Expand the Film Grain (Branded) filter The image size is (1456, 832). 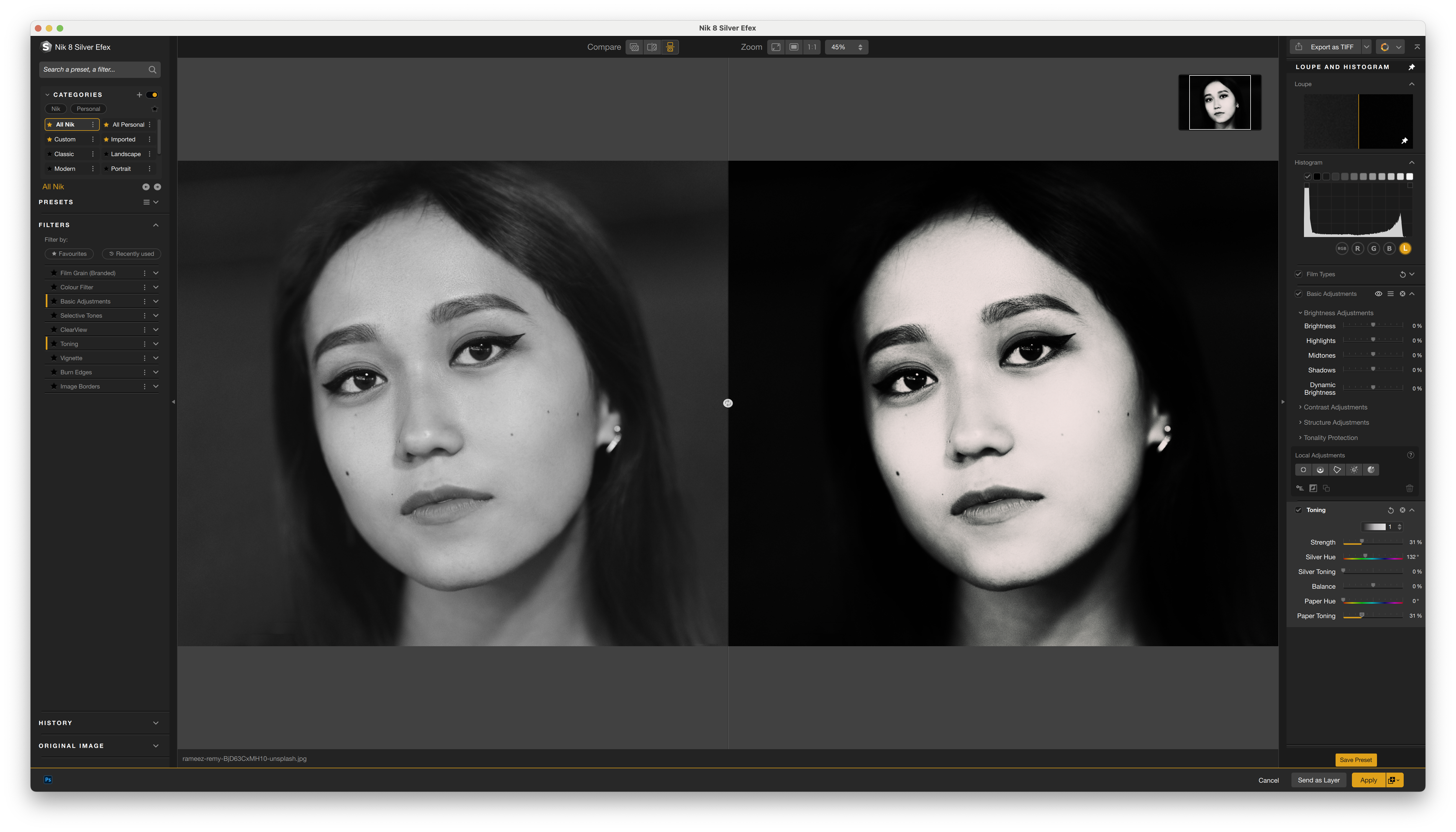156,273
